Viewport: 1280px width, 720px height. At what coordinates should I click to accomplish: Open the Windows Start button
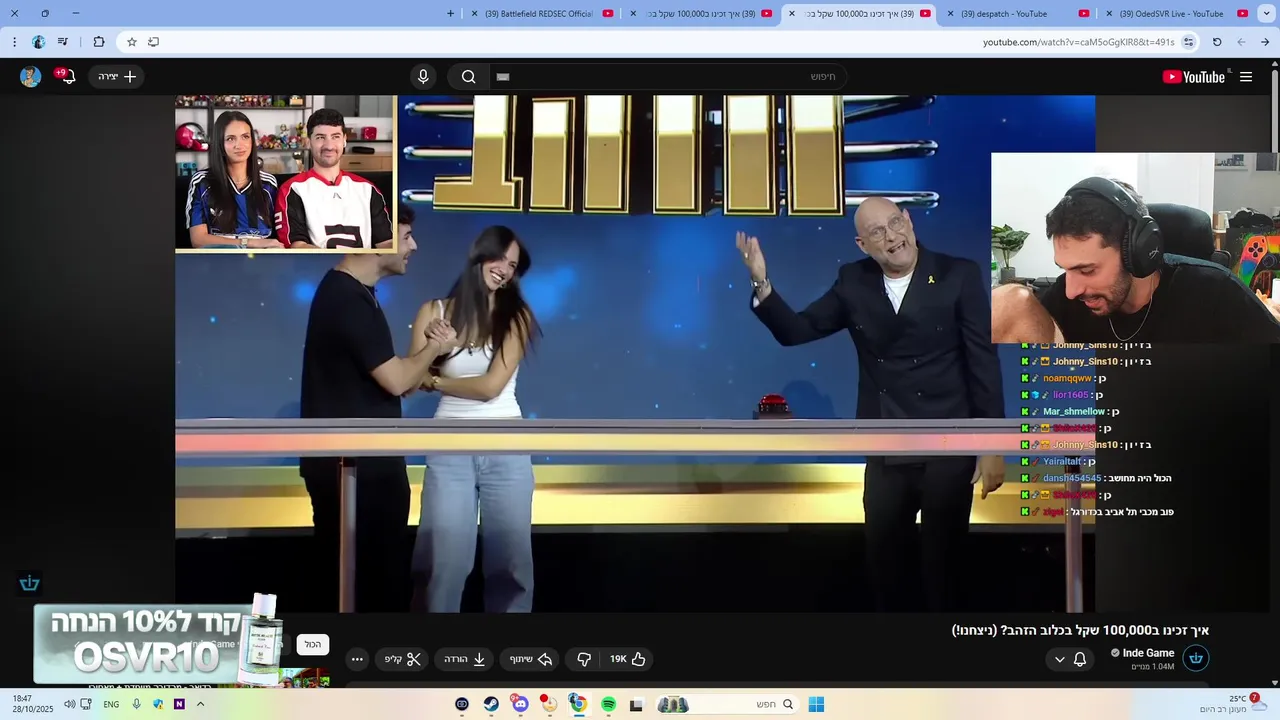(816, 704)
